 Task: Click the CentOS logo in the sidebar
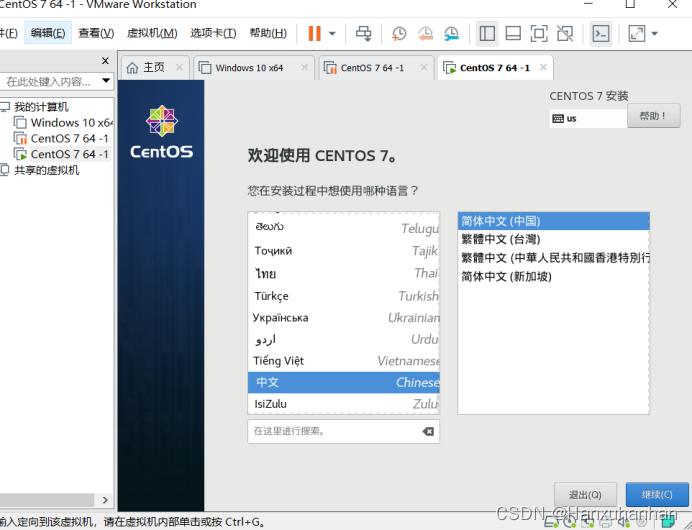point(162,132)
